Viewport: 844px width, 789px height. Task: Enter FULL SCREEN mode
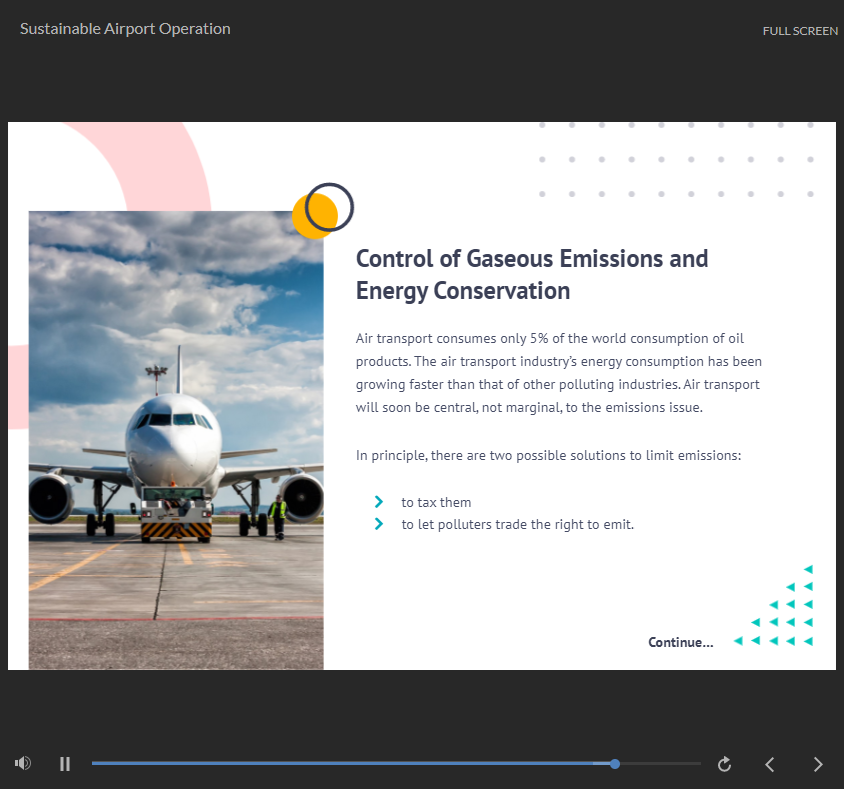coord(800,31)
